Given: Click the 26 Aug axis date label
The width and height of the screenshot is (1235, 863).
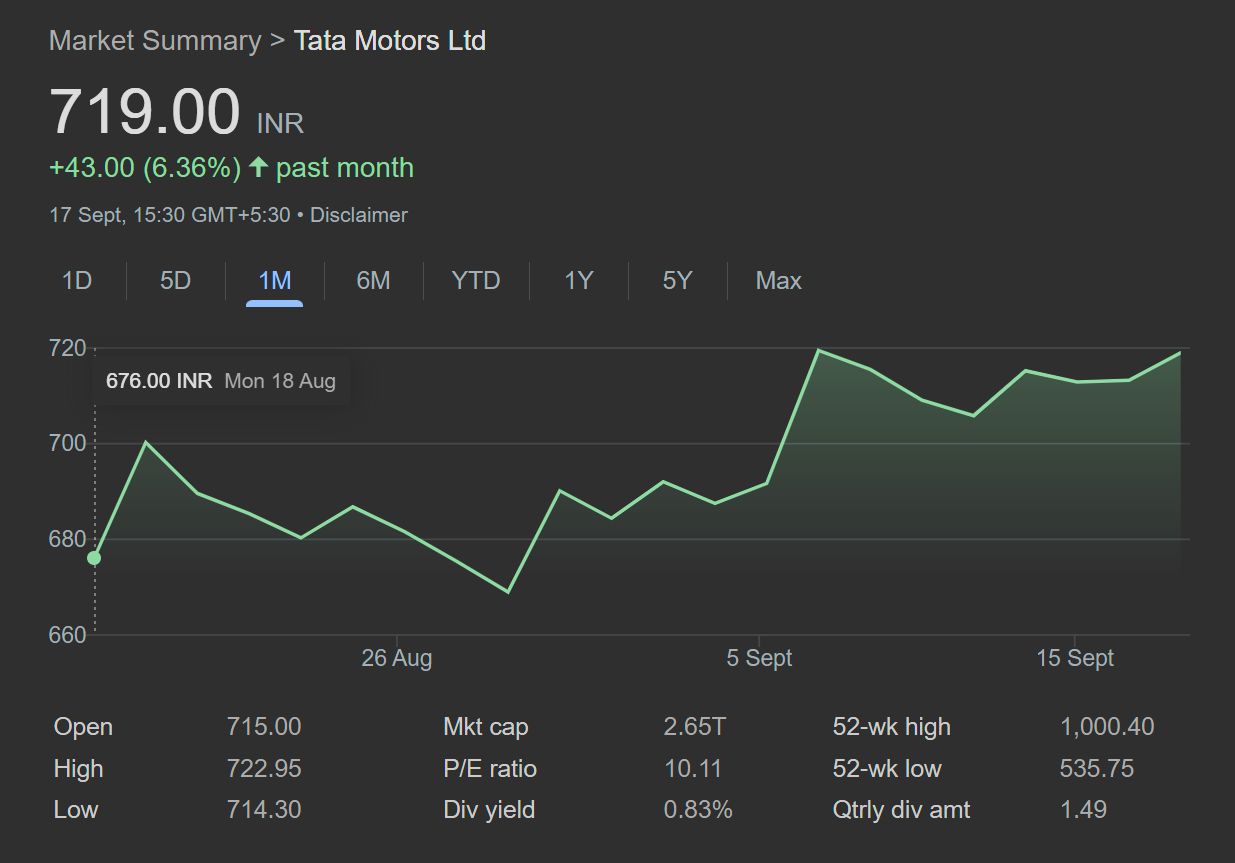Looking at the screenshot, I should pyautogui.click(x=397, y=658).
